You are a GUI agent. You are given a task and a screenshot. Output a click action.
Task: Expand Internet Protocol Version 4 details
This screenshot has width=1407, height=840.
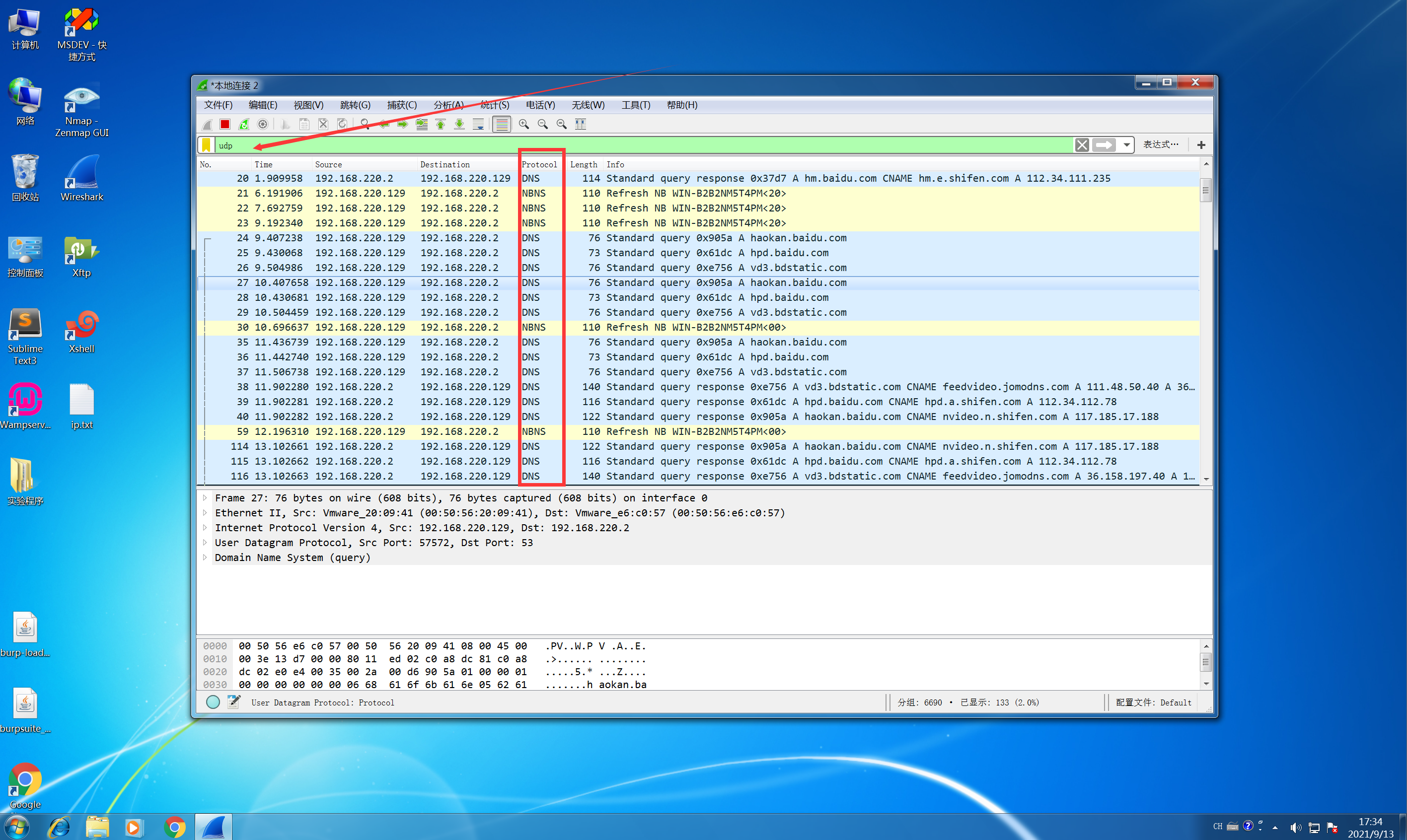click(x=205, y=528)
